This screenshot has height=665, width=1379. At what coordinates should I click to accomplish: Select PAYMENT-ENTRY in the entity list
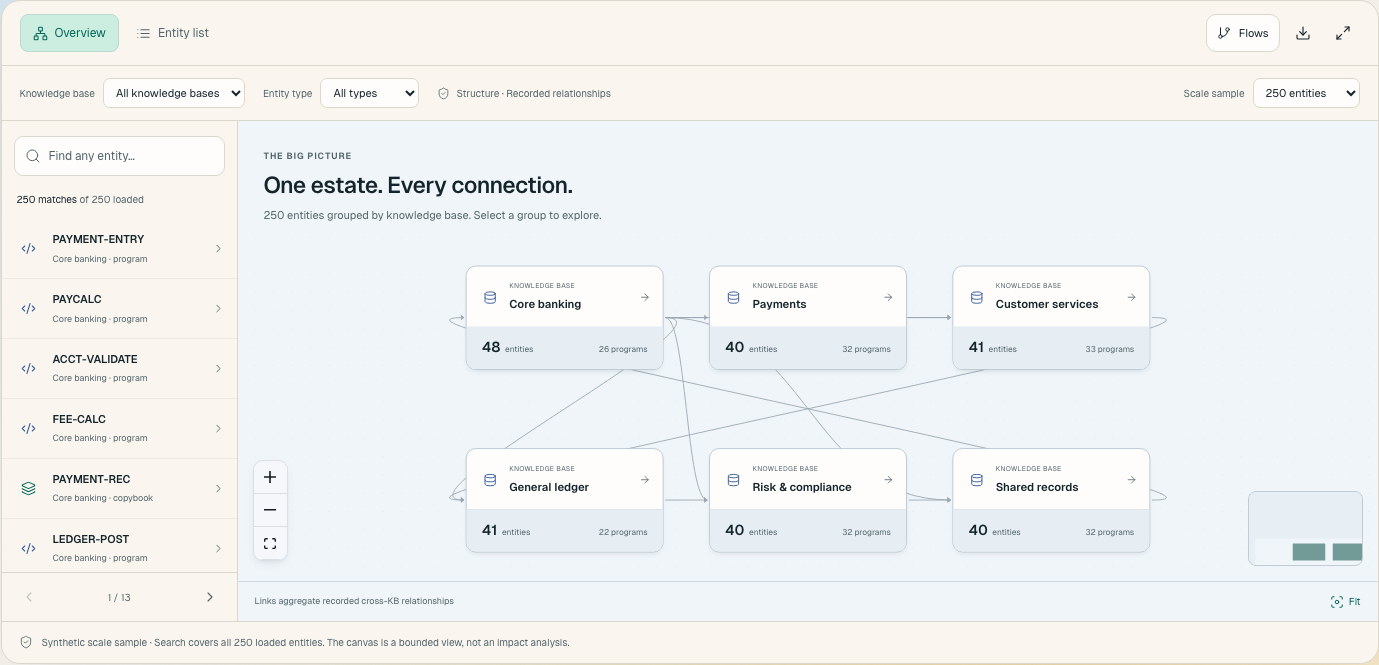(x=119, y=249)
